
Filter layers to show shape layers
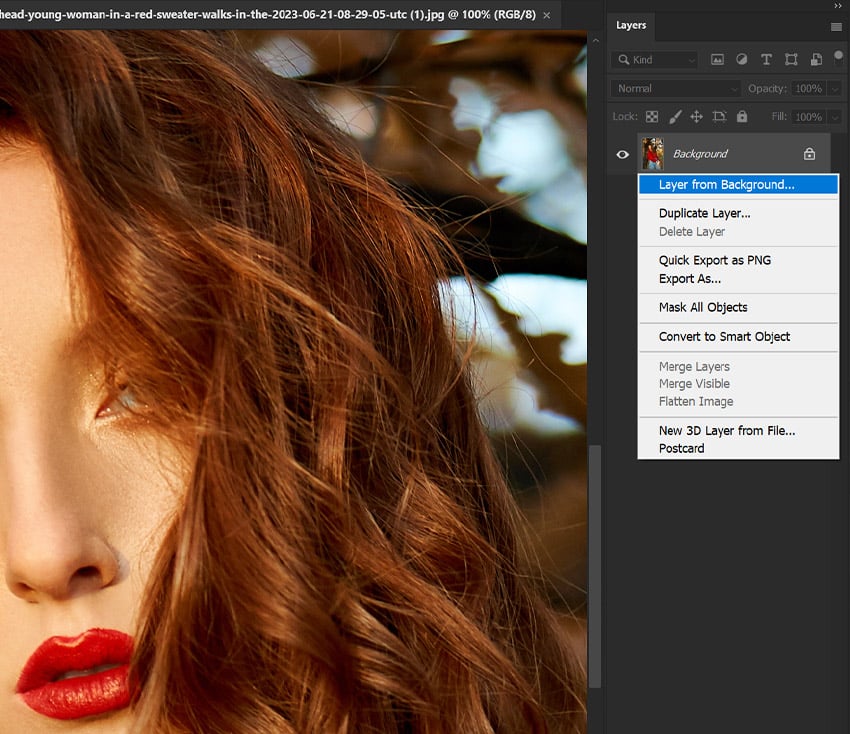791,59
